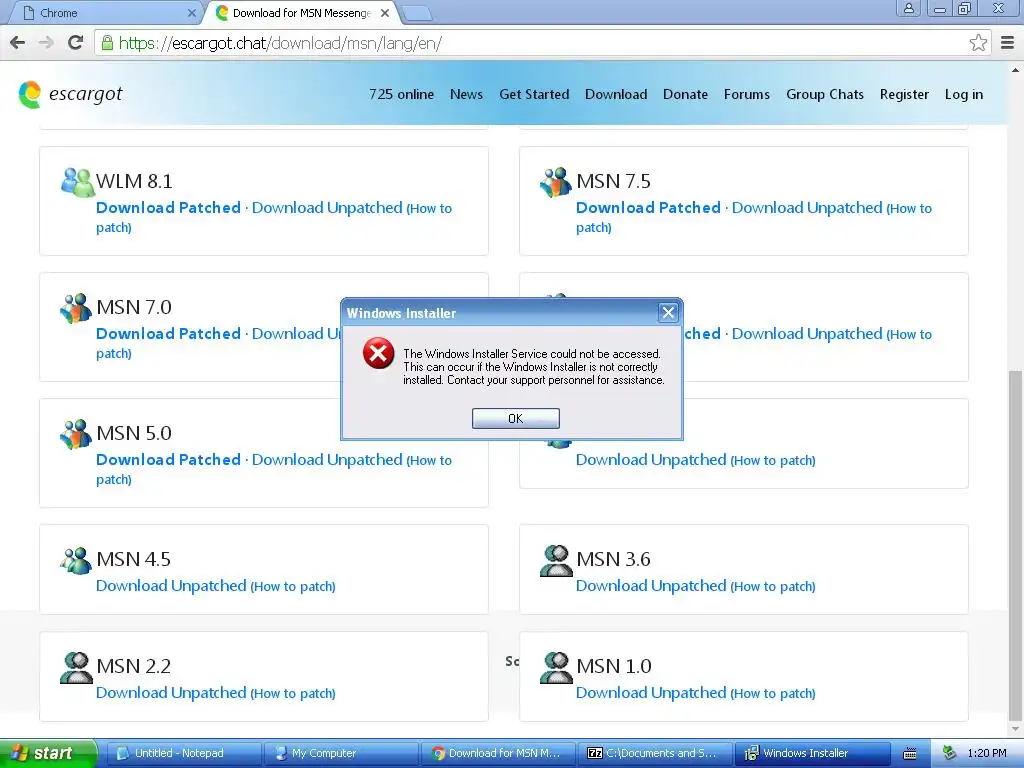The height and width of the screenshot is (768, 1024).
Task: Open the Download nav item
Action: click(616, 95)
